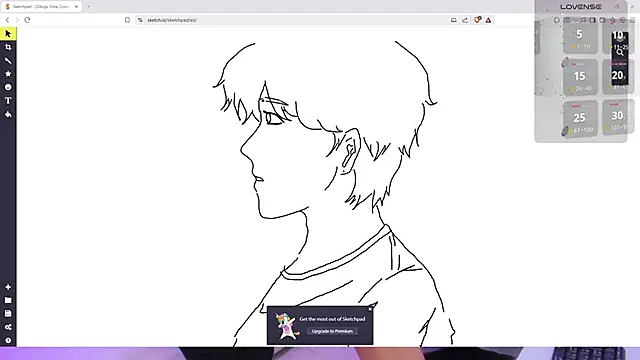Bookmark this page
640x360 pixels.
click(127, 20)
